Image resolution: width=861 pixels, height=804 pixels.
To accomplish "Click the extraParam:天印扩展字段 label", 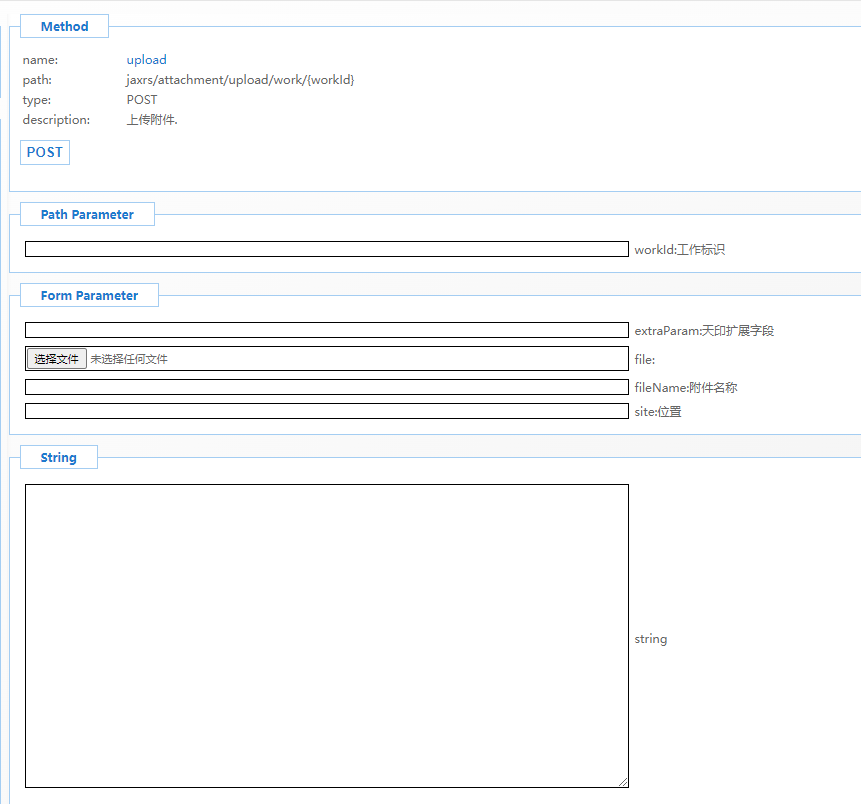I will (704, 330).
